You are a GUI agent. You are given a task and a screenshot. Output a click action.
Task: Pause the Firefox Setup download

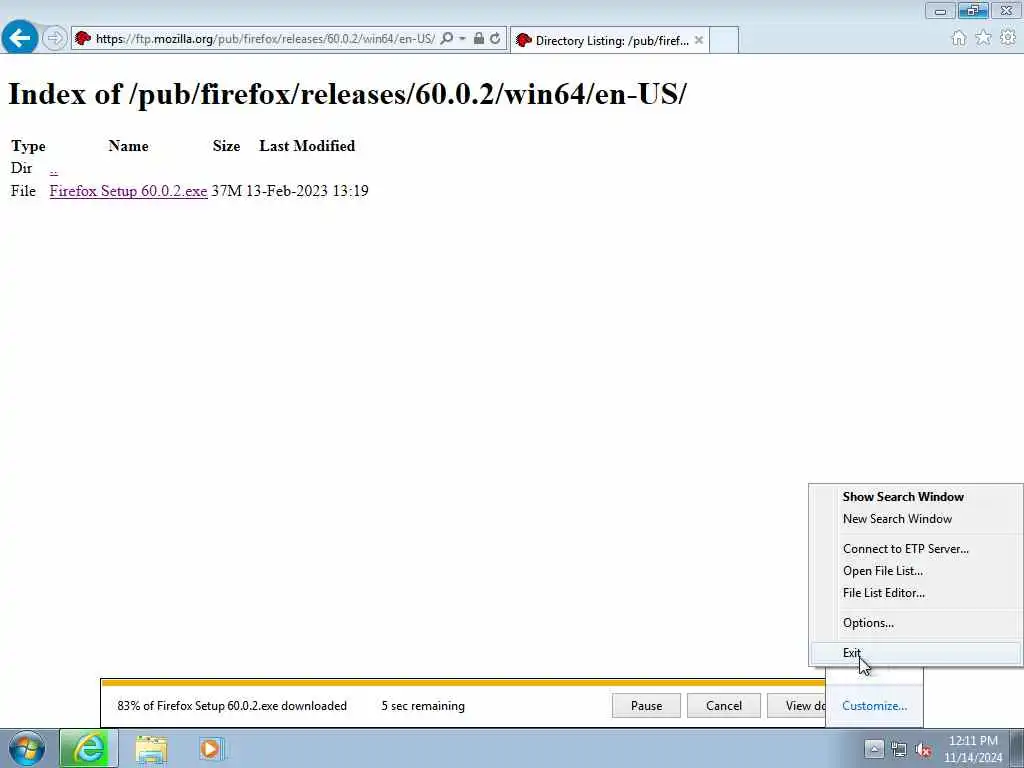646,705
